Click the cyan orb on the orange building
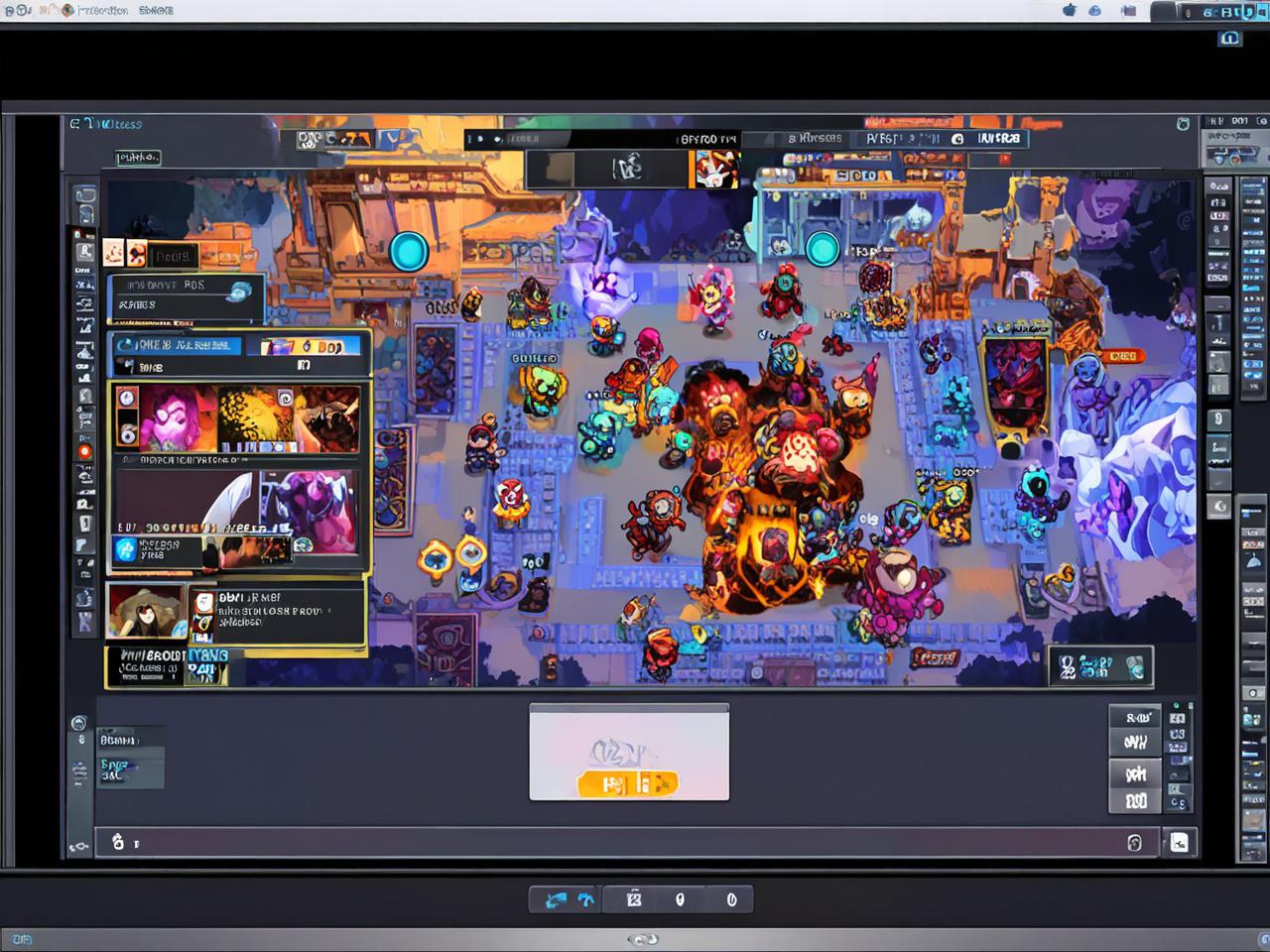The height and width of the screenshot is (952, 1270). tap(408, 252)
